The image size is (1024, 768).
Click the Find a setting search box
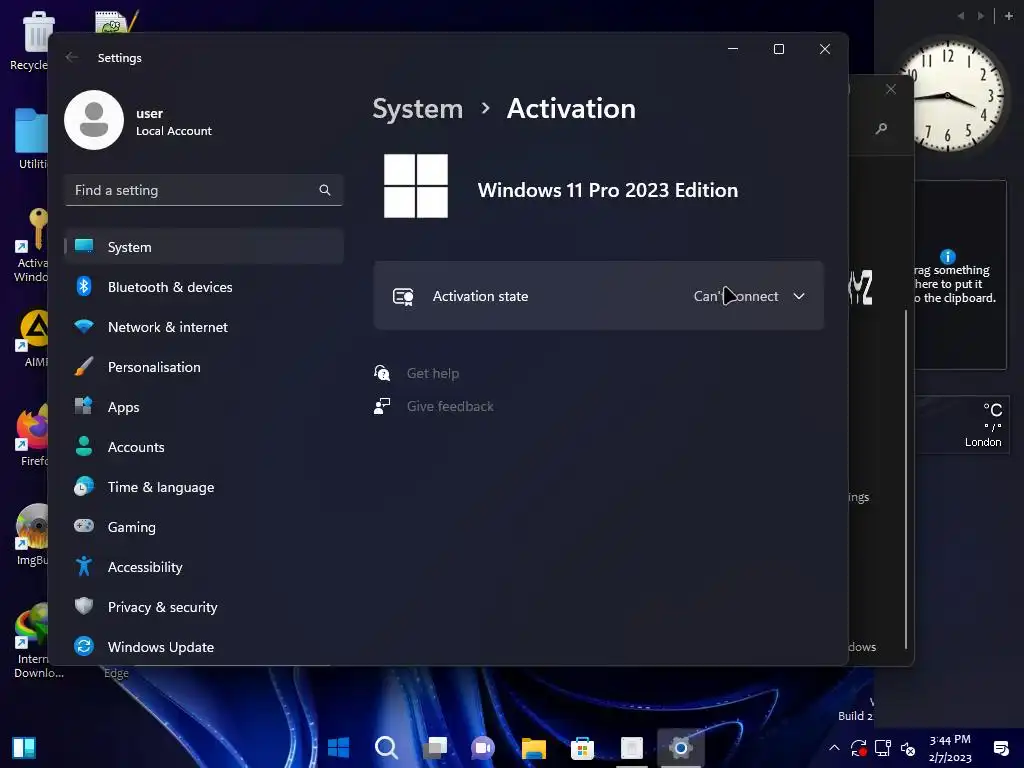(204, 190)
